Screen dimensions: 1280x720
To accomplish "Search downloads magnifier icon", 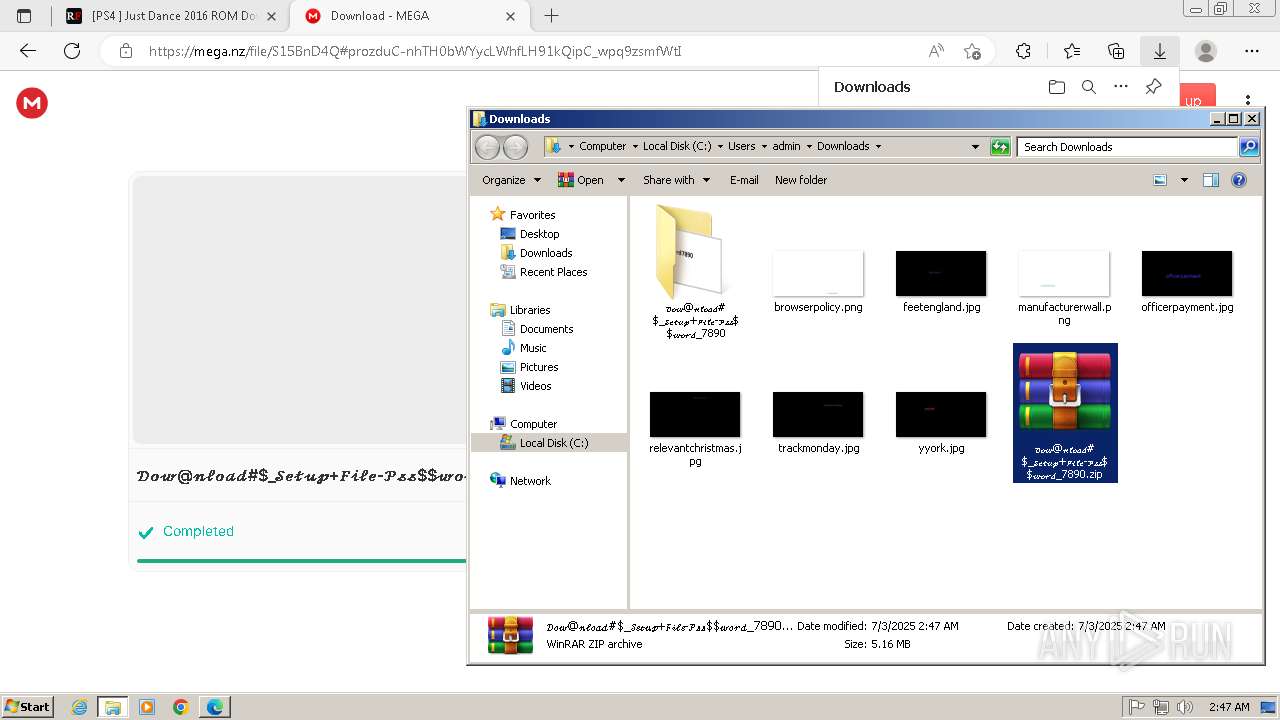I will [x=1089, y=87].
